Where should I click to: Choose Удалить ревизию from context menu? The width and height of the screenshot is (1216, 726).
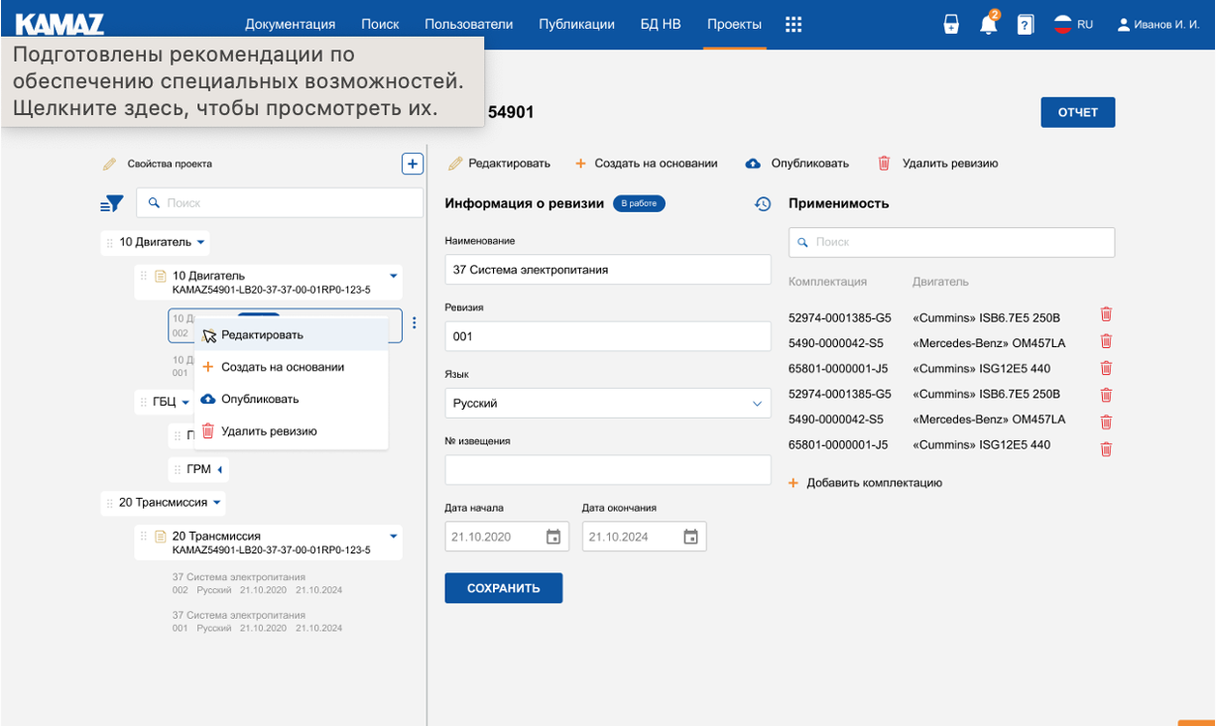[268, 431]
